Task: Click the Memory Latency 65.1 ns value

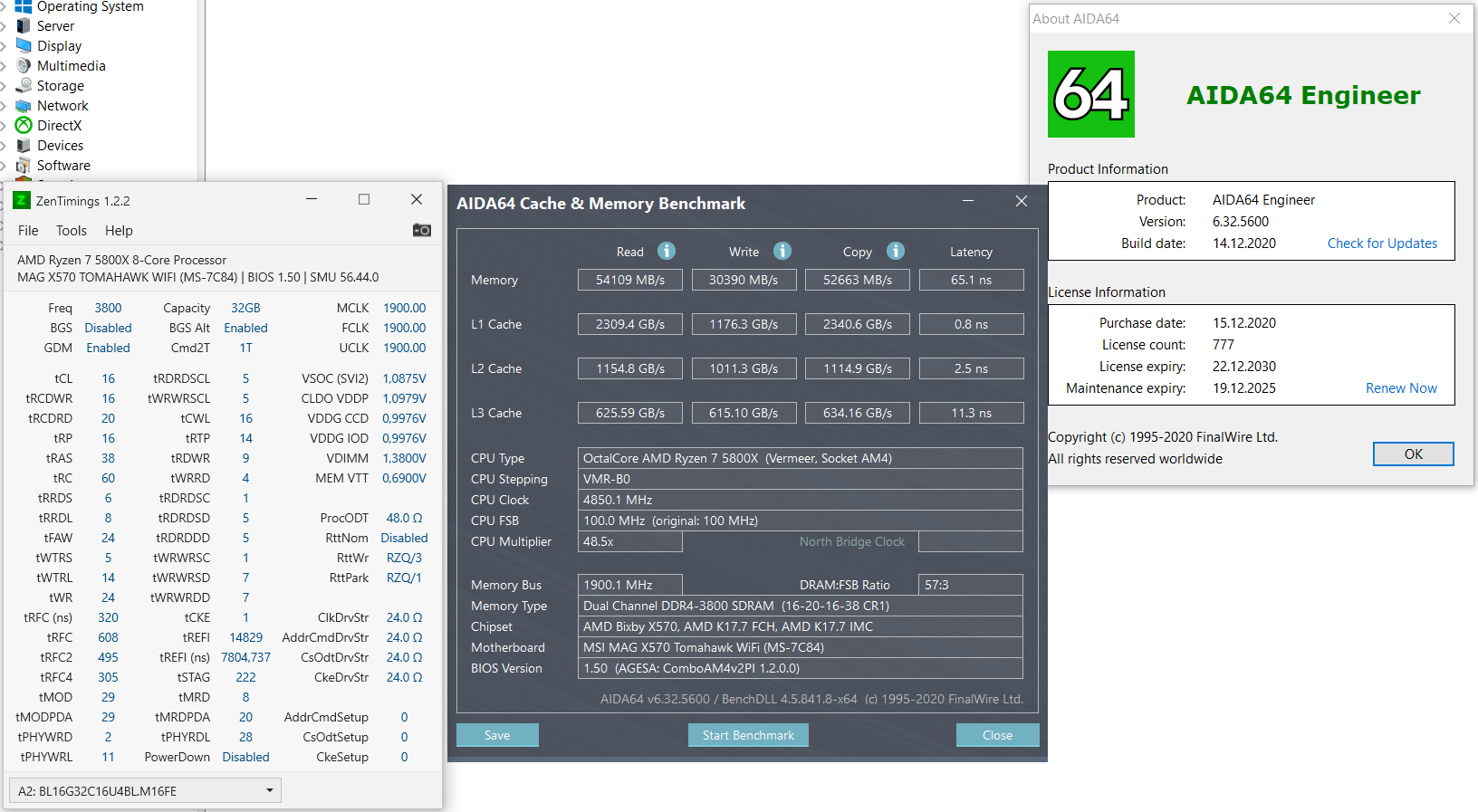Action: point(971,280)
